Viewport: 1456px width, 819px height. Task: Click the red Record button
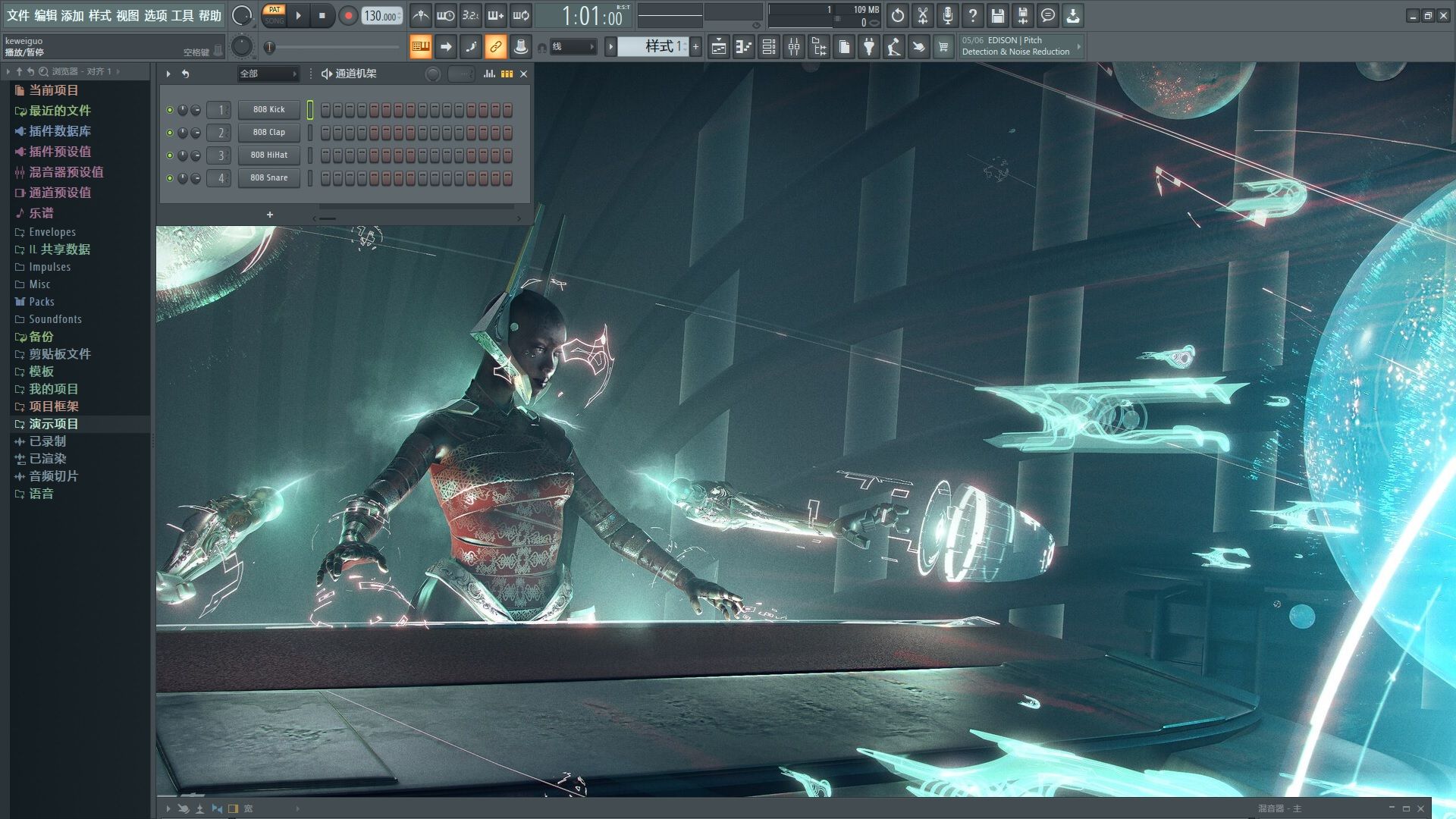pyautogui.click(x=348, y=16)
